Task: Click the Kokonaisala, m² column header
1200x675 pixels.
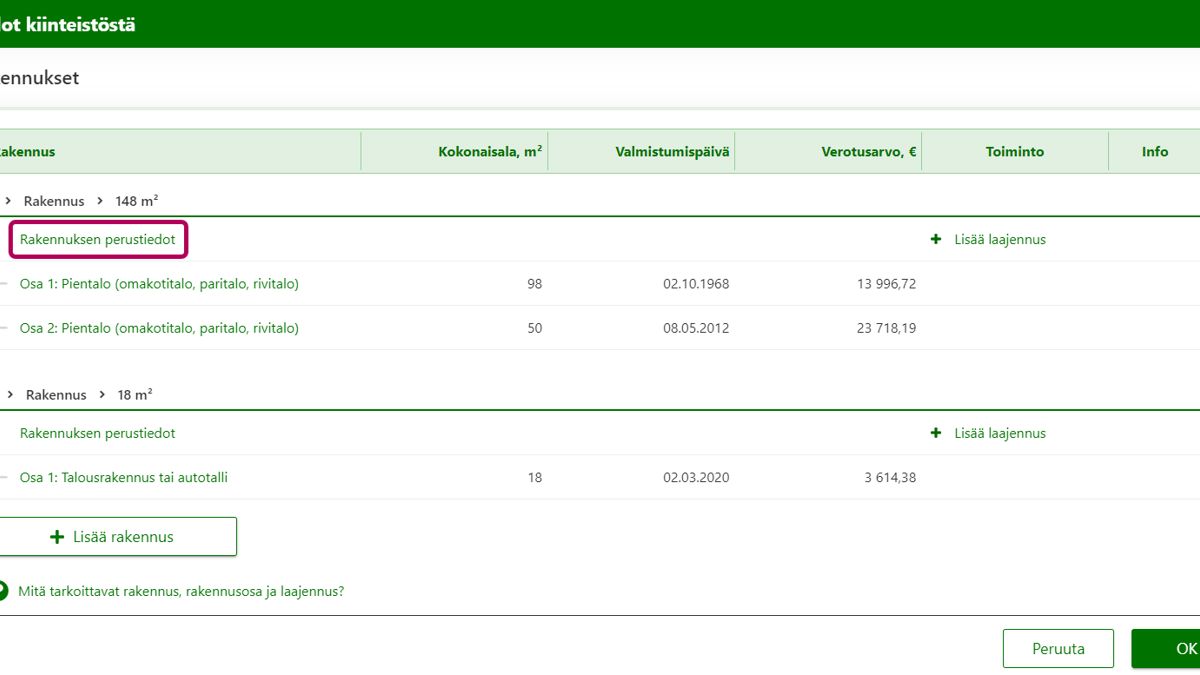Action: click(490, 152)
